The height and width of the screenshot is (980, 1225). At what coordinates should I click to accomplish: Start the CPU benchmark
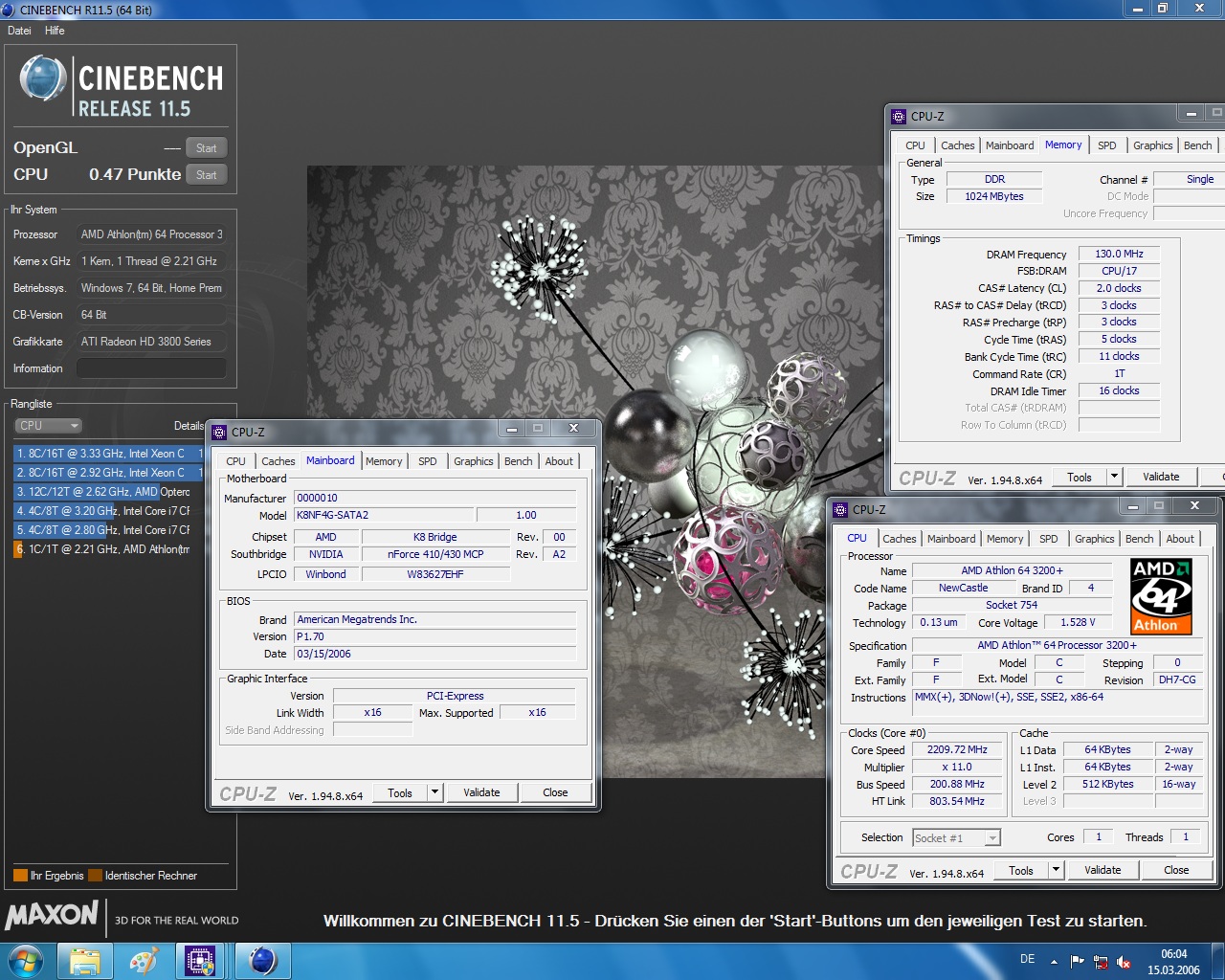pyautogui.click(x=206, y=175)
